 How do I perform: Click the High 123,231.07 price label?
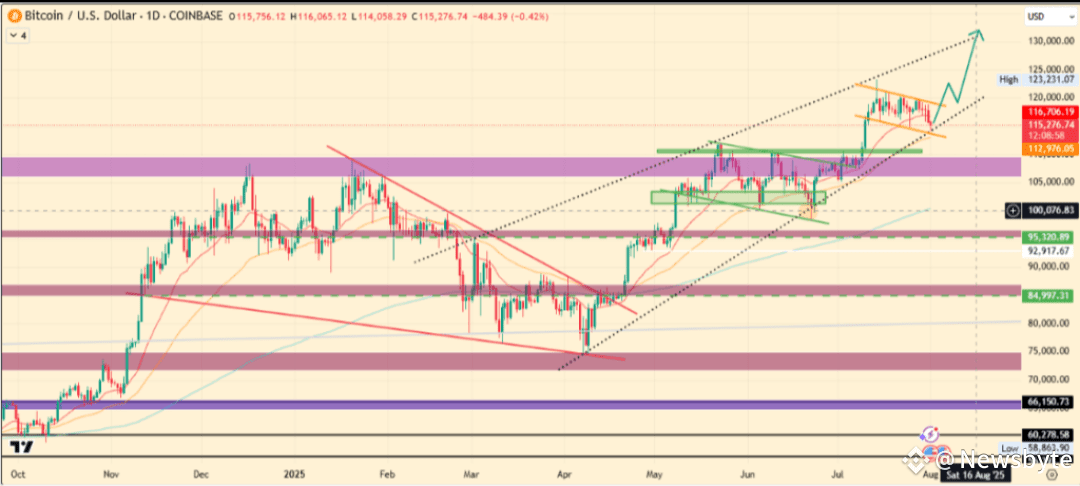[1039, 79]
